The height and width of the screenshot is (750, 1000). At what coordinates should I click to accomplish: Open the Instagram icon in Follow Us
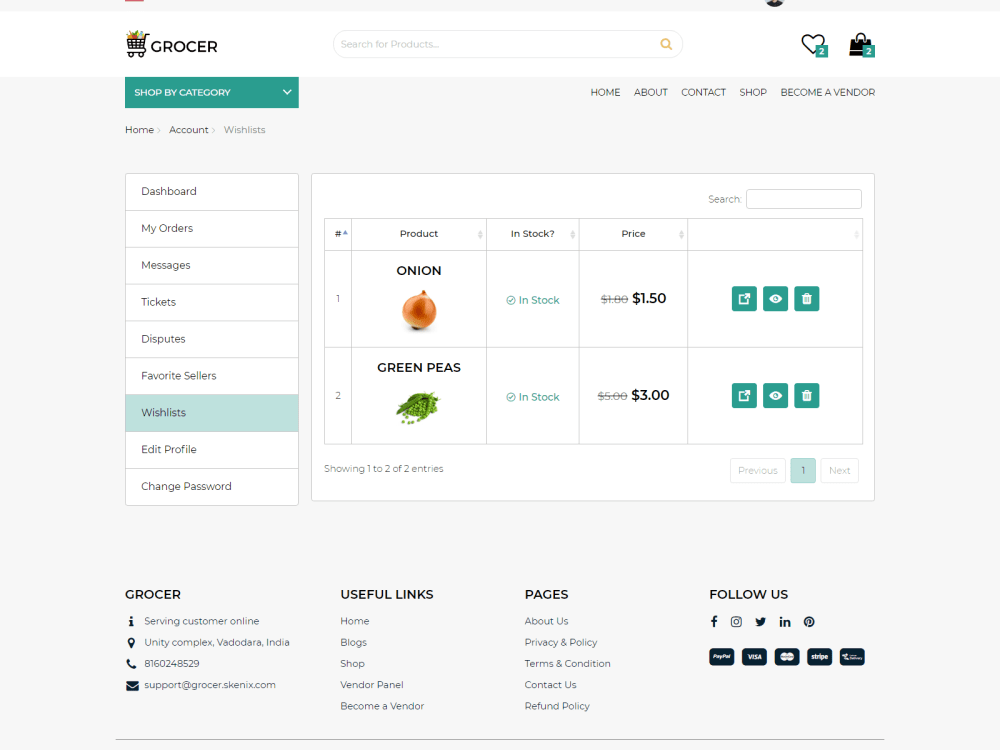[737, 621]
